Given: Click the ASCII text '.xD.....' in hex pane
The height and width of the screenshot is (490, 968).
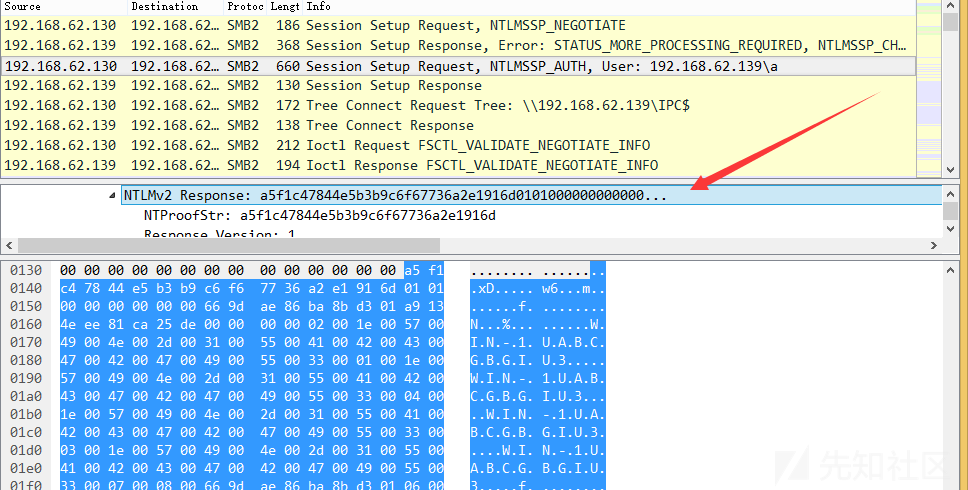Looking at the screenshot, I should [x=501, y=288].
